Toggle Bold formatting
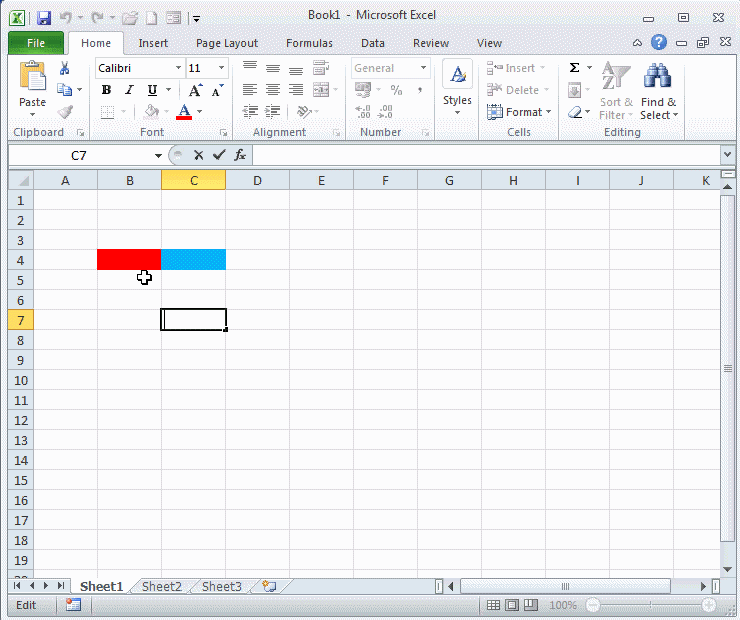The width and height of the screenshot is (740, 620). [106, 90]
